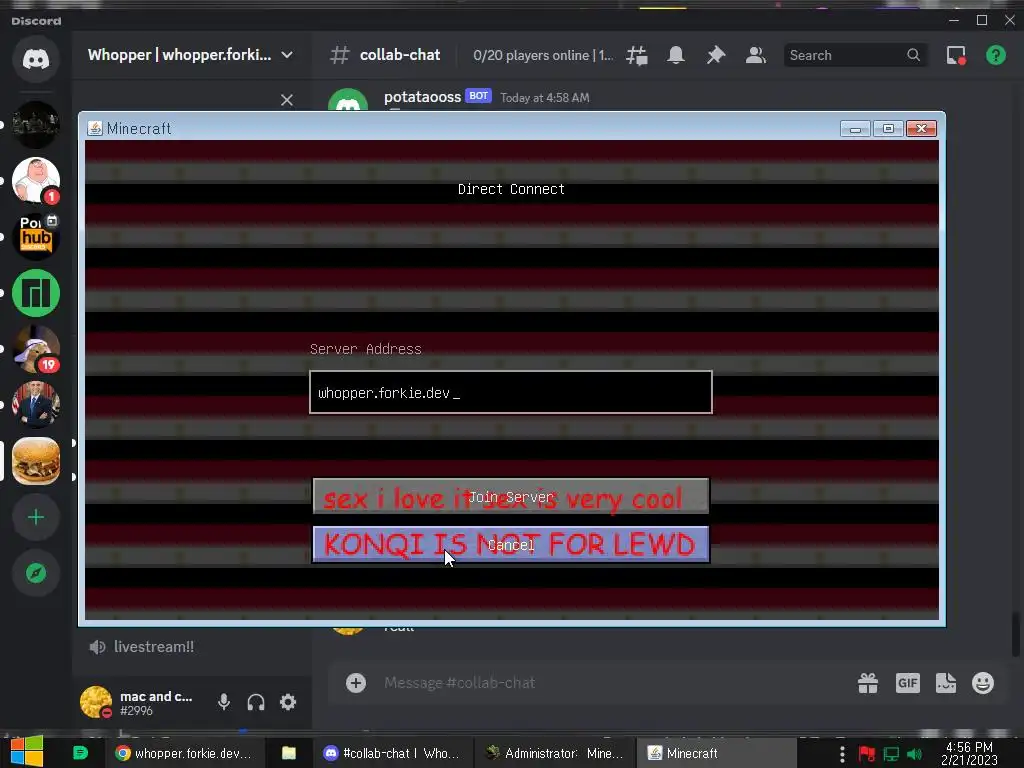
Task: Expand the Whopper server name dropdown
Action: pyautogui.click(x=287, y=55)
